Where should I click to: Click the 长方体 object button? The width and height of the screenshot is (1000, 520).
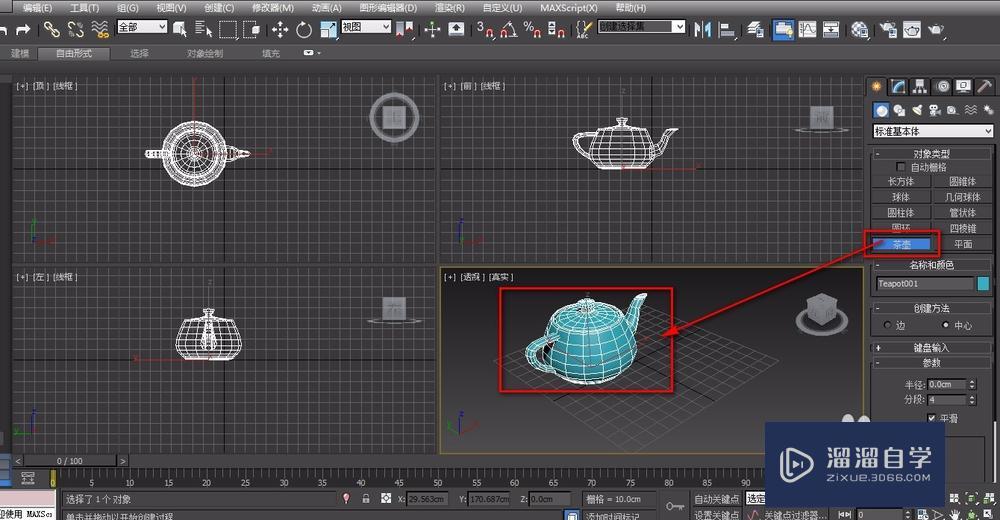(x=901, y=181)
